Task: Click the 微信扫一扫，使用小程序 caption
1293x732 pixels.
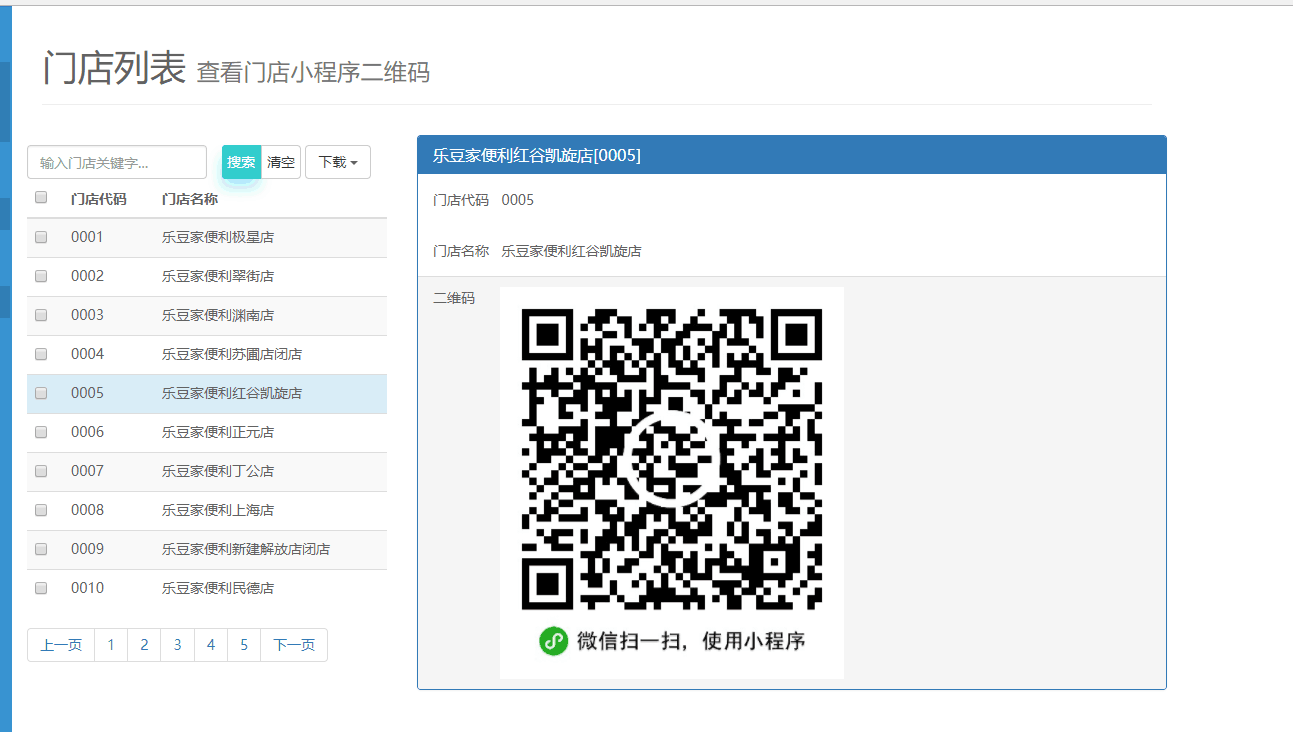Action: [x=691, y=641]
